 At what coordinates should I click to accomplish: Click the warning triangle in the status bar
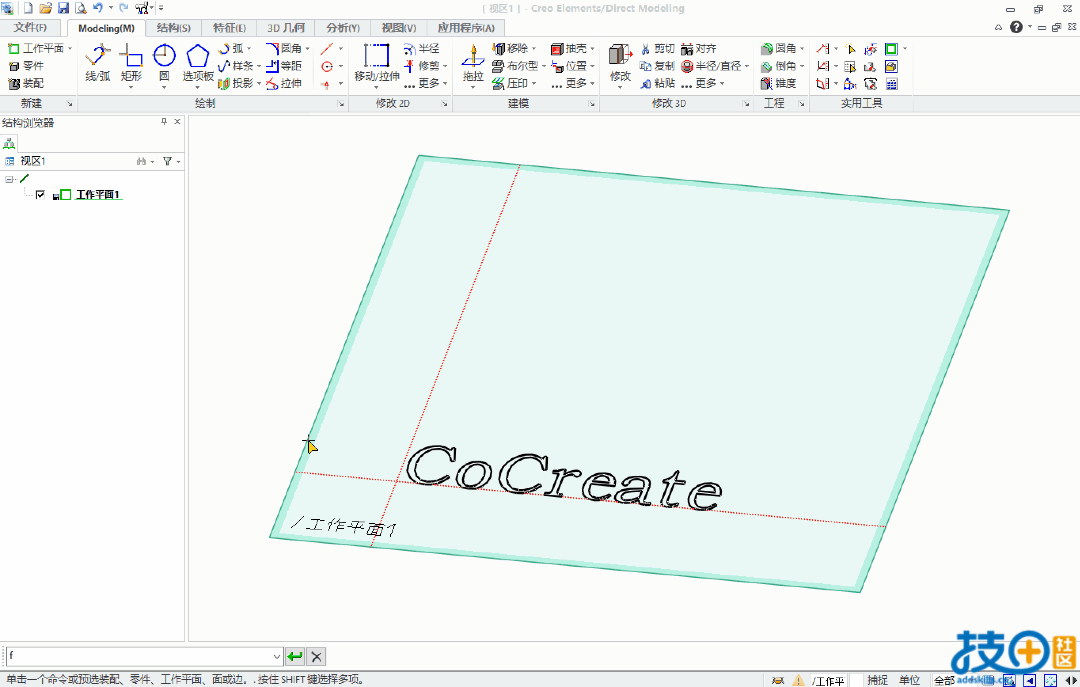798,680
